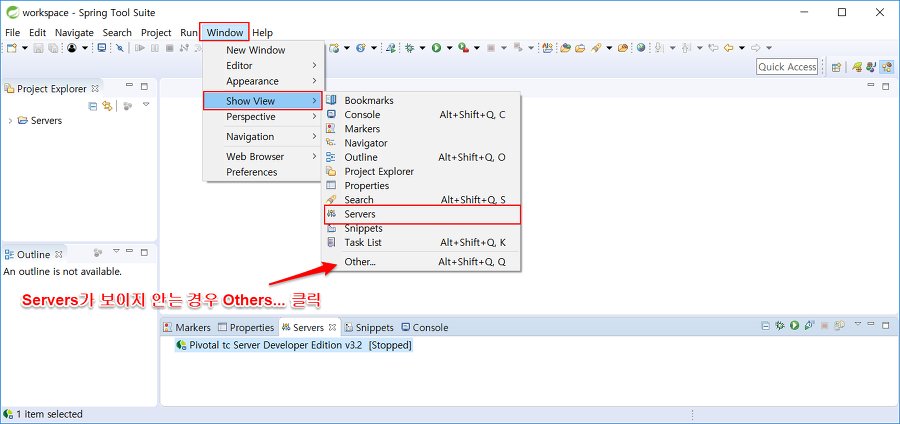Select Search in Show View submenu
Image resolution: width=900 pixels, height=424 pixels.
point(422,200)
